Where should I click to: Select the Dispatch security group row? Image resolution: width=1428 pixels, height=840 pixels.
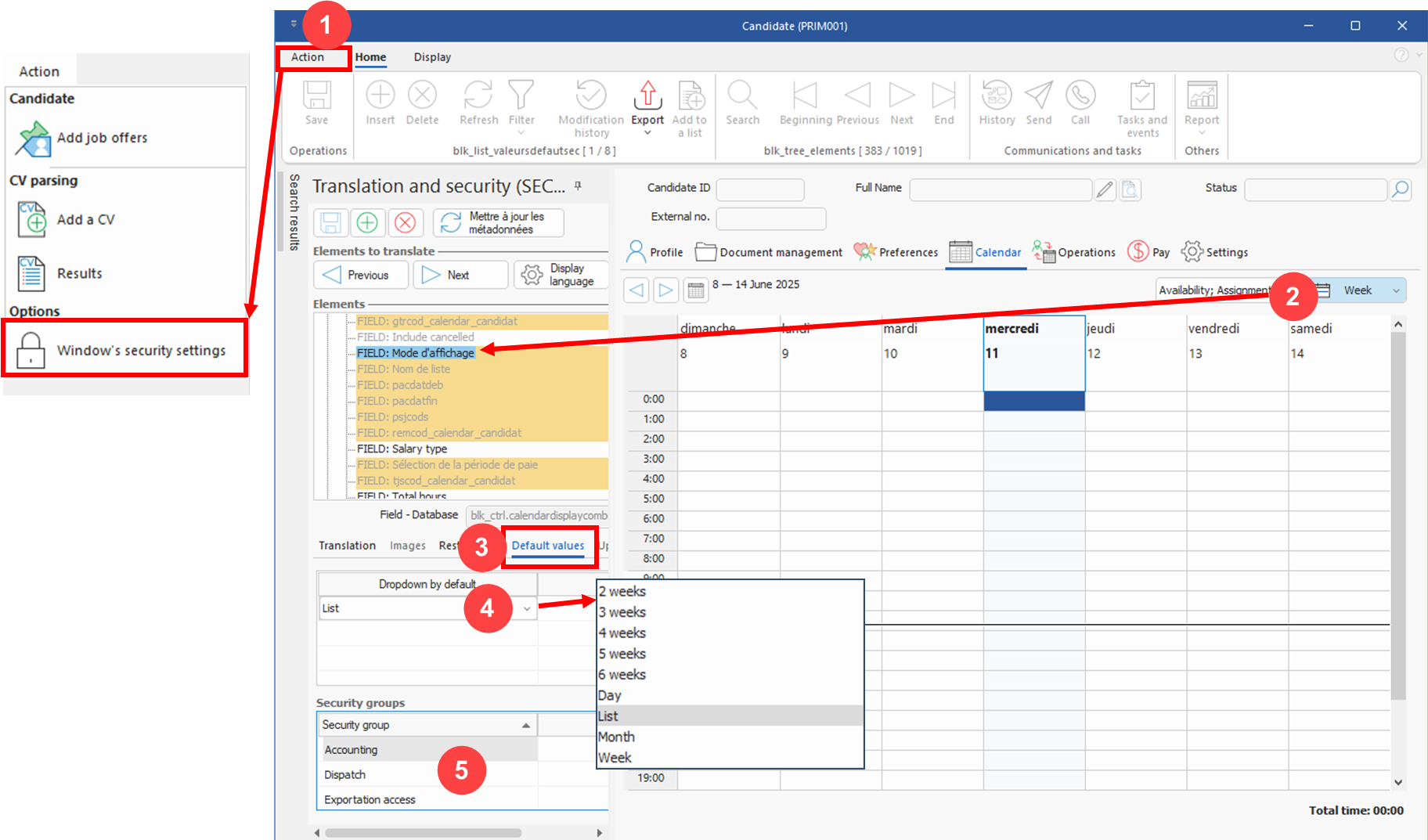tap(345, 774)
